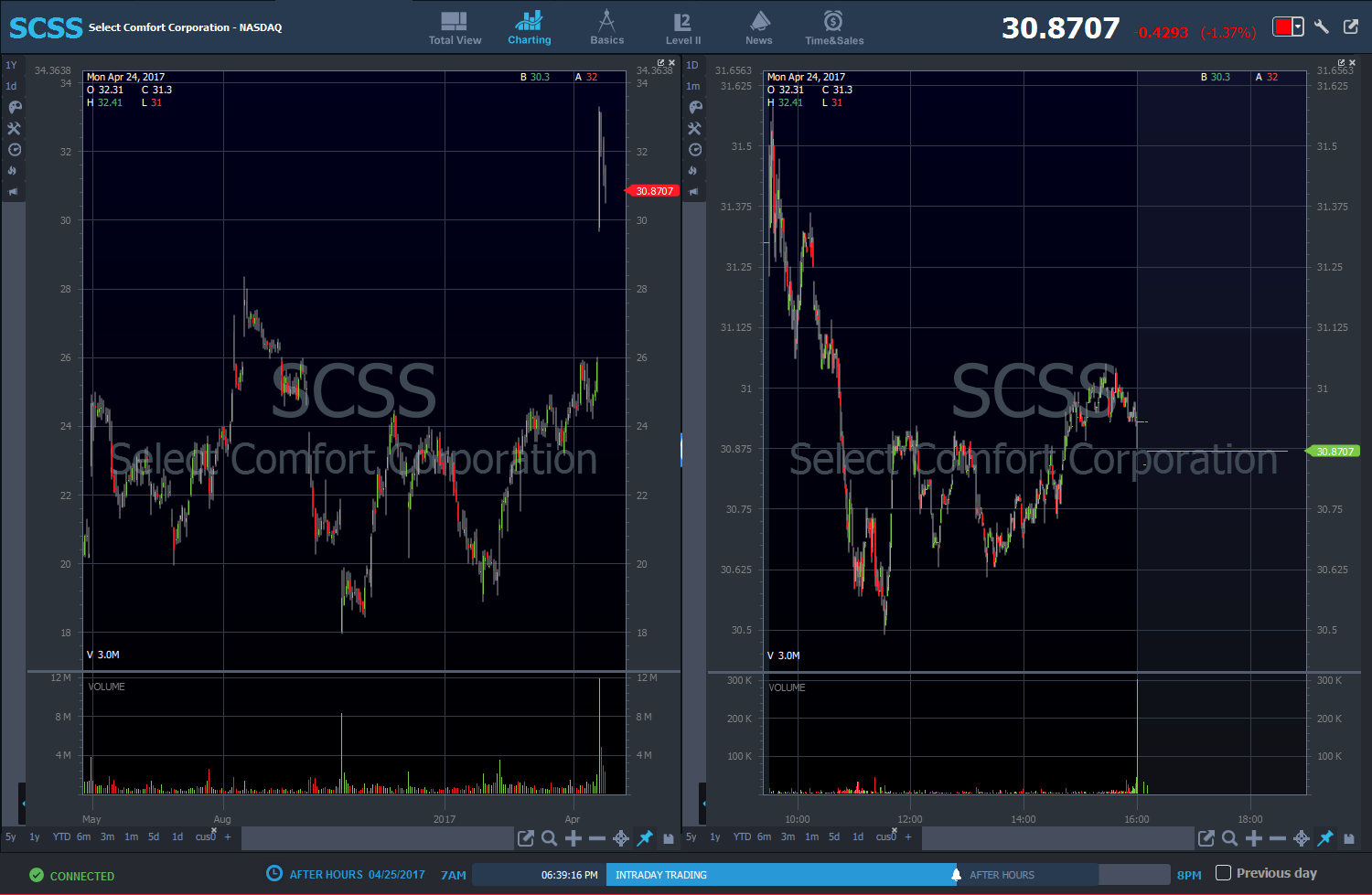Screen dimensions: 1372x895
Task: Switch to the Charting tab
Action: [x=530, y=28]
